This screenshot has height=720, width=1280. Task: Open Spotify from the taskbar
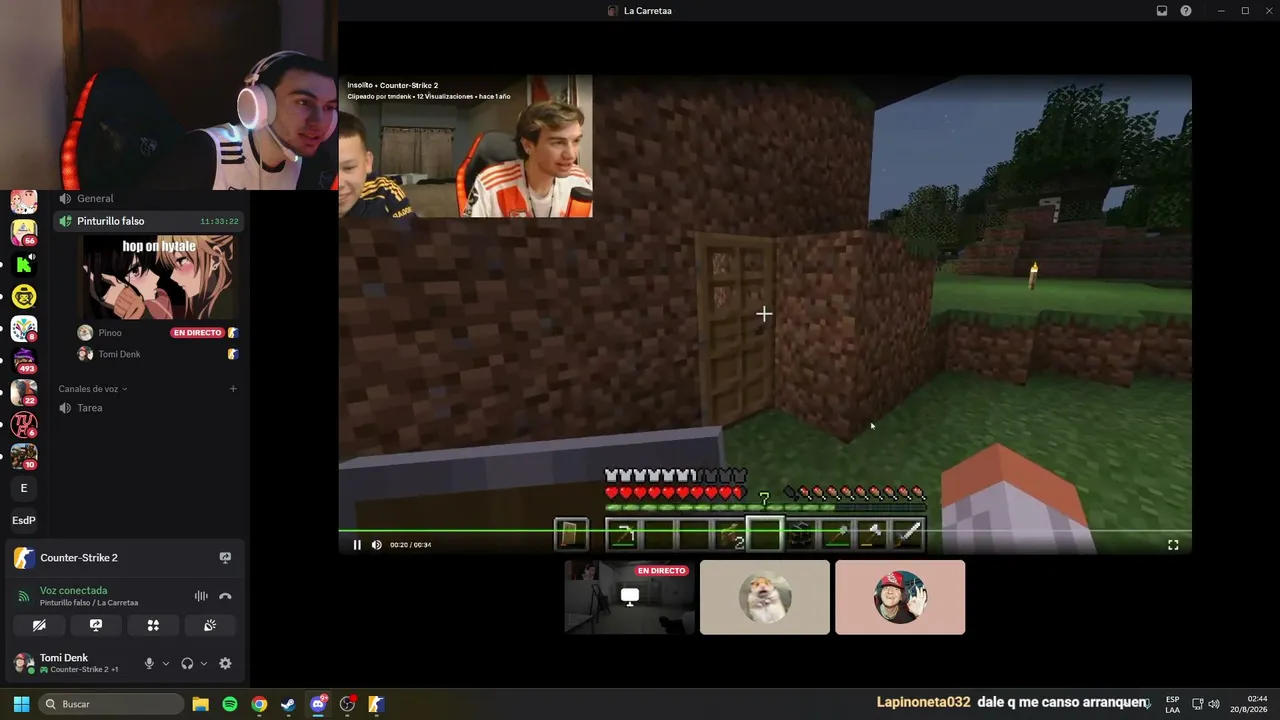[x=230, y=704]
